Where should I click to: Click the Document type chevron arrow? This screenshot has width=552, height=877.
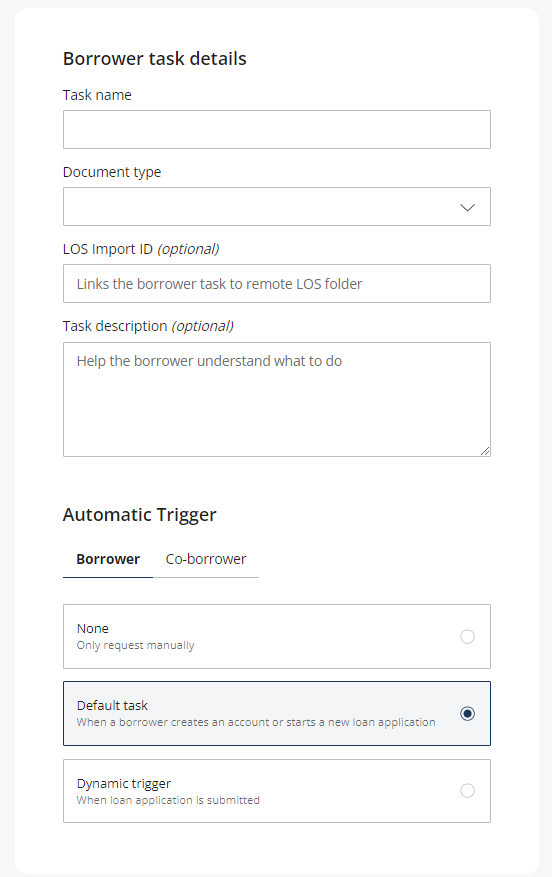(468, 208)
